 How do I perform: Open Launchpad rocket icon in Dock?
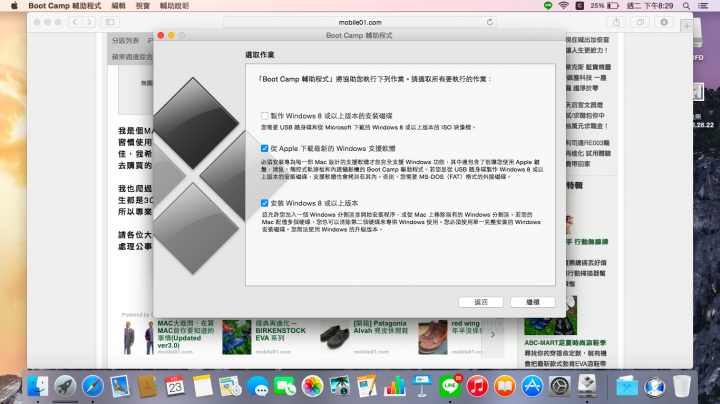(65, 386)
